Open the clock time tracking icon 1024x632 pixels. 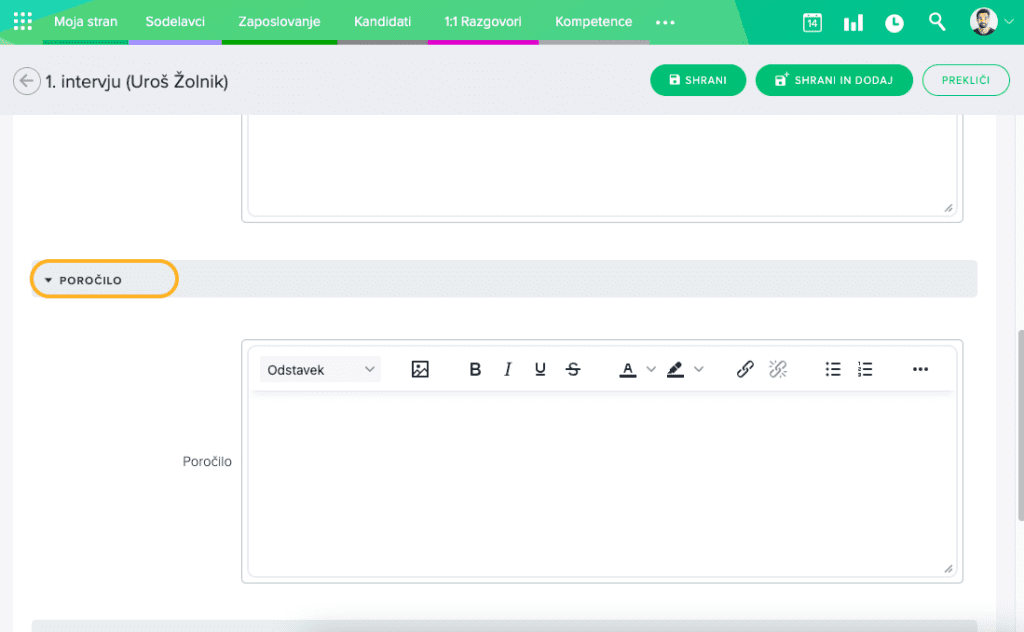click(894, 22)
